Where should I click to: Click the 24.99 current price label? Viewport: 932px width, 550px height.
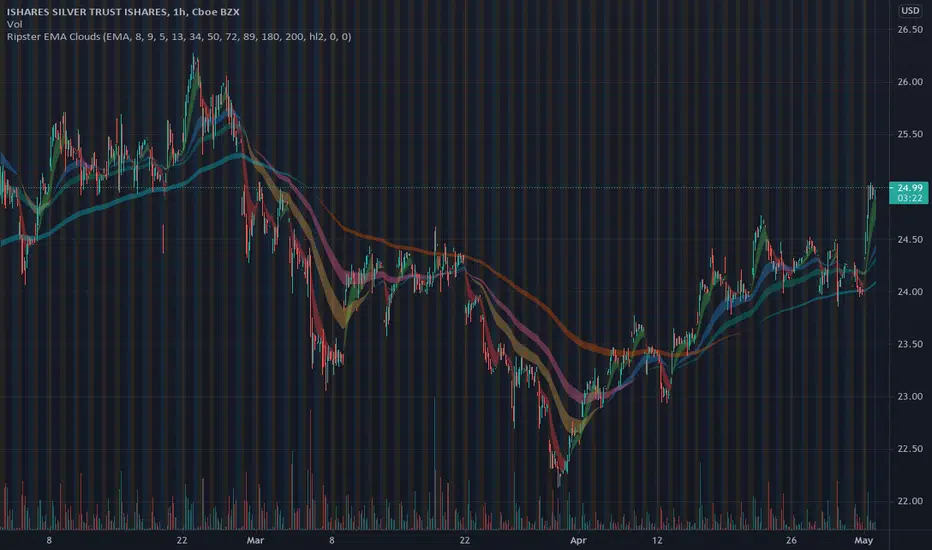[x=909, y=188]
